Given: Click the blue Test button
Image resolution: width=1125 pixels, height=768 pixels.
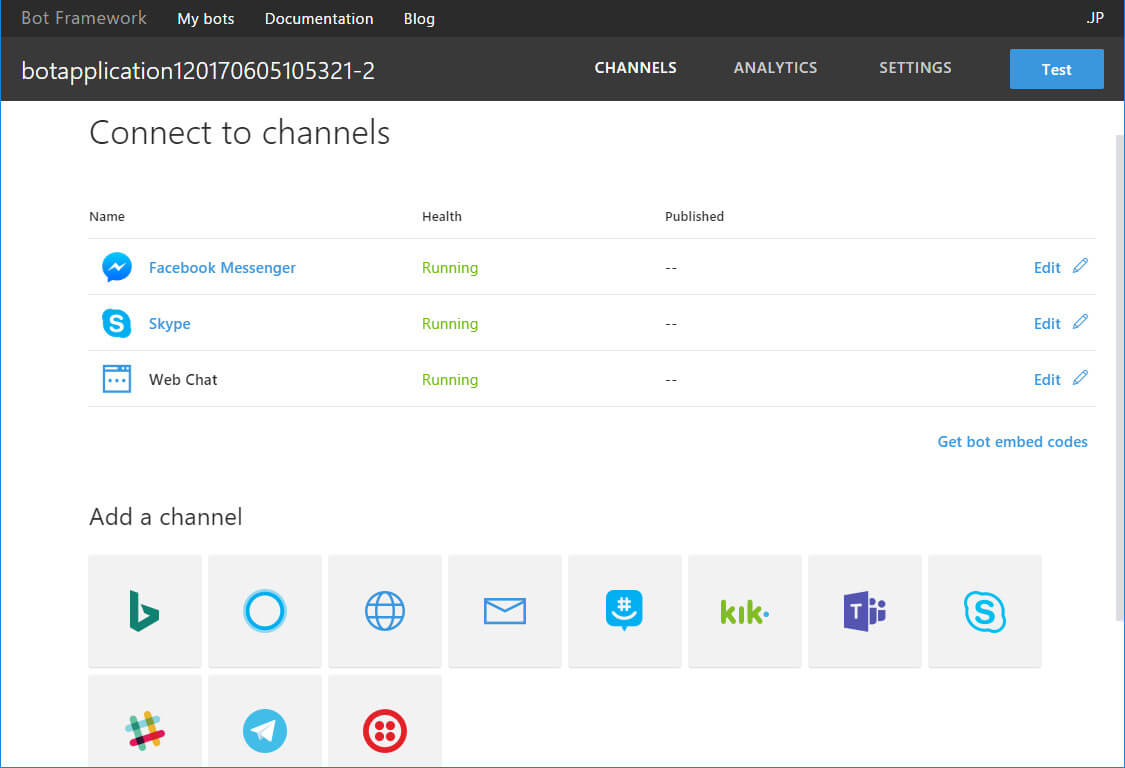Looking at the screenshot, I should point(1057,69).
